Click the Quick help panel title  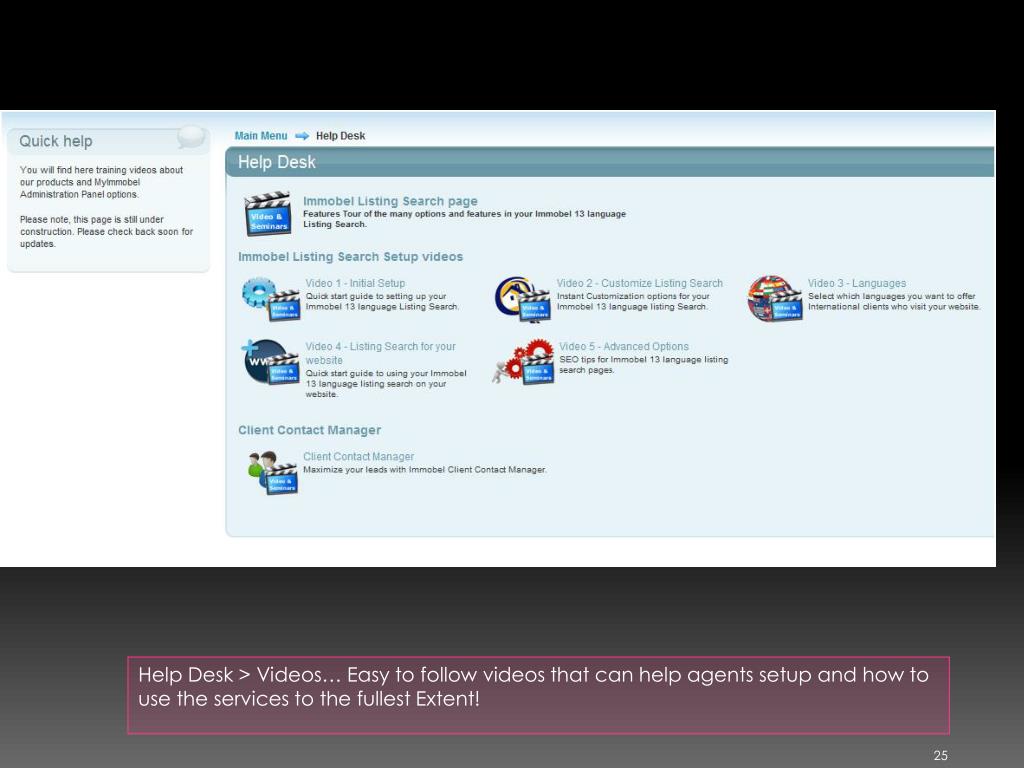click(x=56, y=141)
